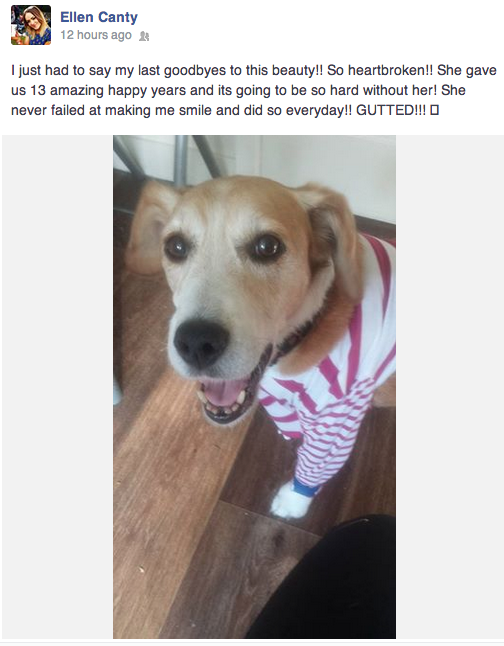Screen dimensions: 504x646
Task: Click the missing emoji box after GUTTED!!!
Action: tap(434, 110)
